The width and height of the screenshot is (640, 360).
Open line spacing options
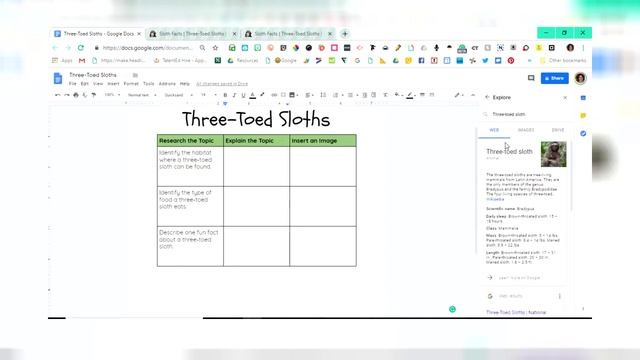coord(323,95)
